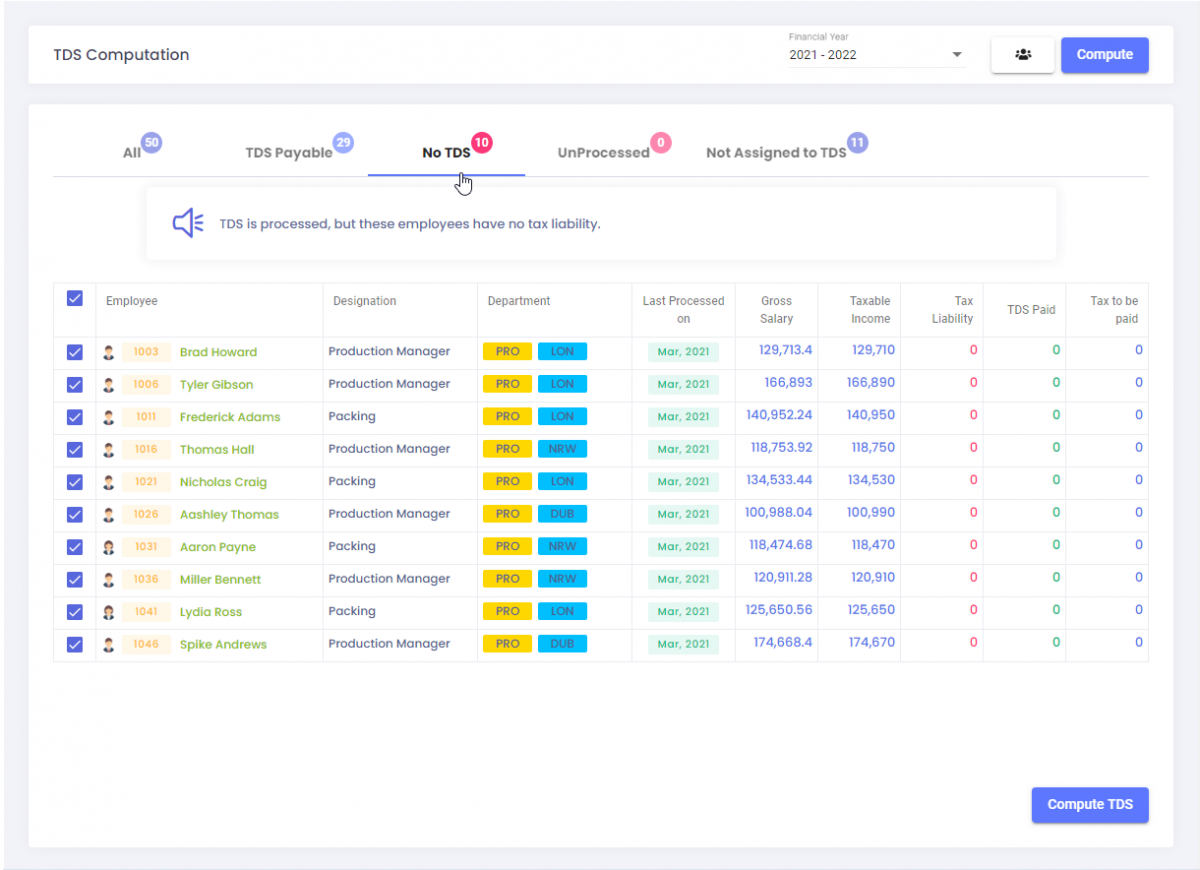Click Tyler Gibson's employee avatar icon
The width and height of the screenshot is (1200, 870).
tap(108, 384)
